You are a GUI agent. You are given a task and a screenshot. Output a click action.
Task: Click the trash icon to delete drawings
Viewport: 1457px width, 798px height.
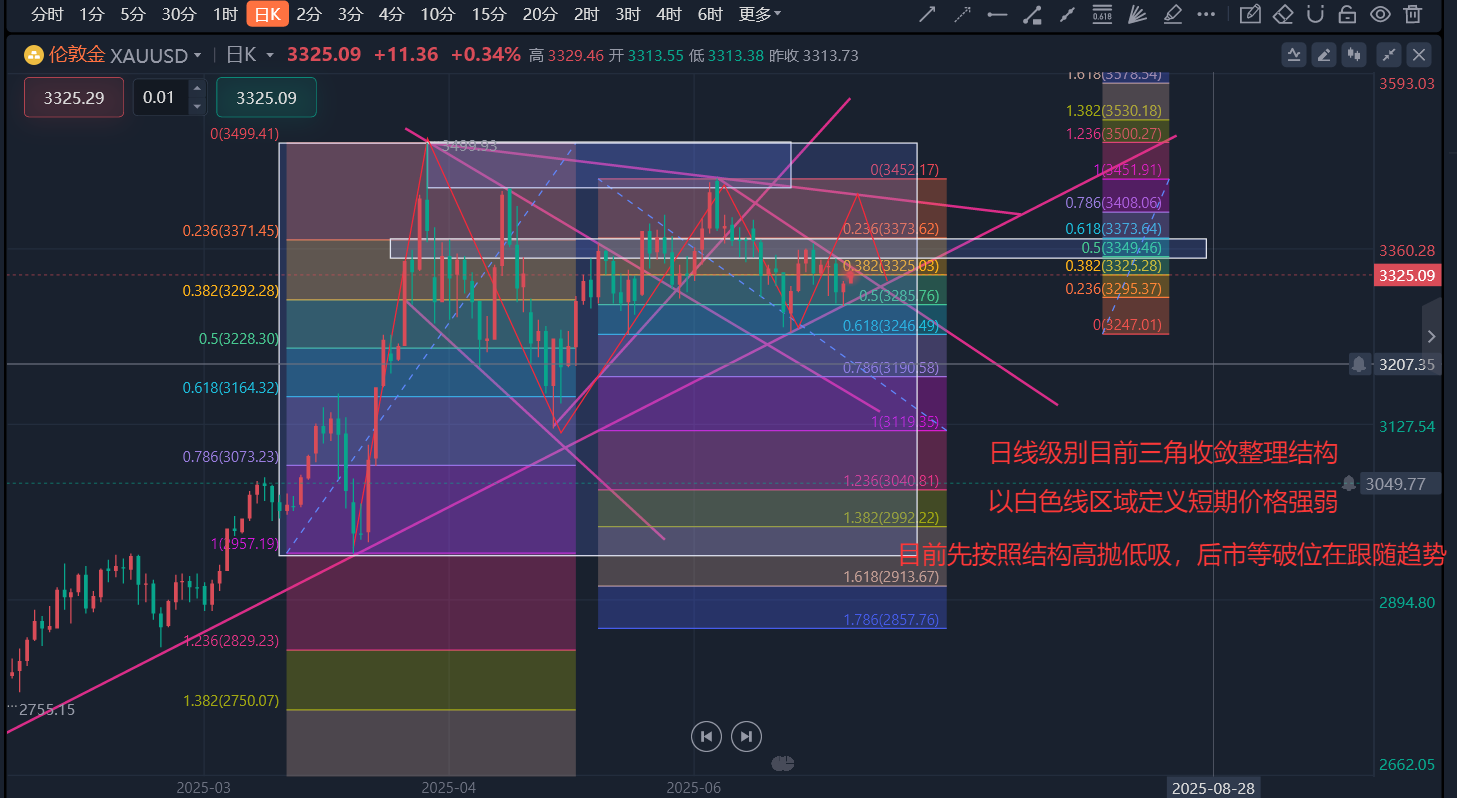pos(1412,14)
